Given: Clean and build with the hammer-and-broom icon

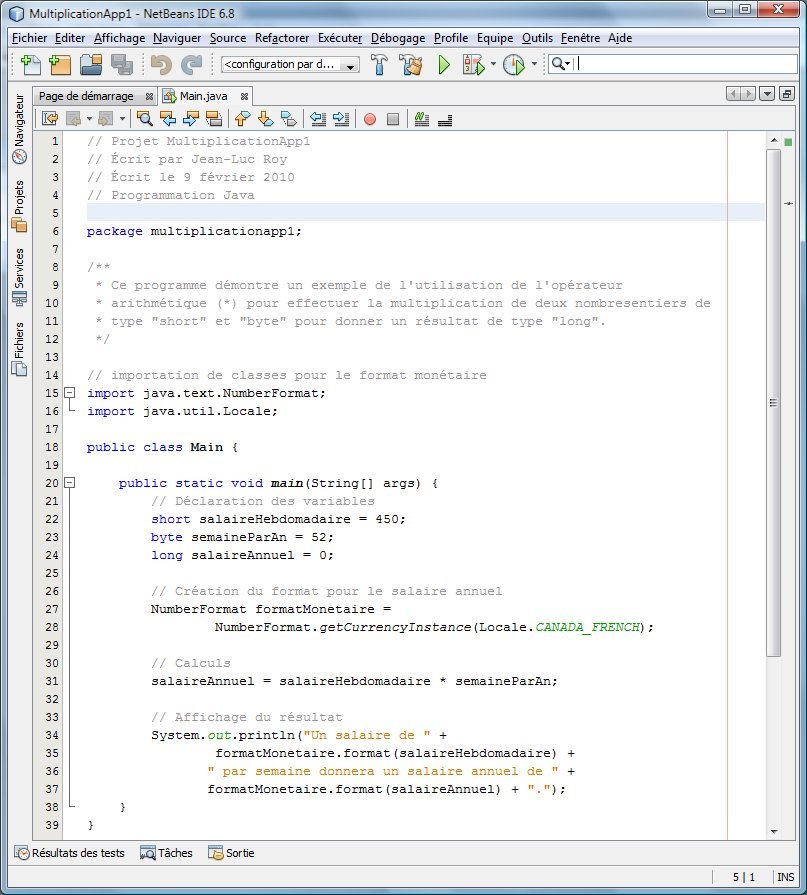Looking at the screenshot, I should tap(411, 64).
